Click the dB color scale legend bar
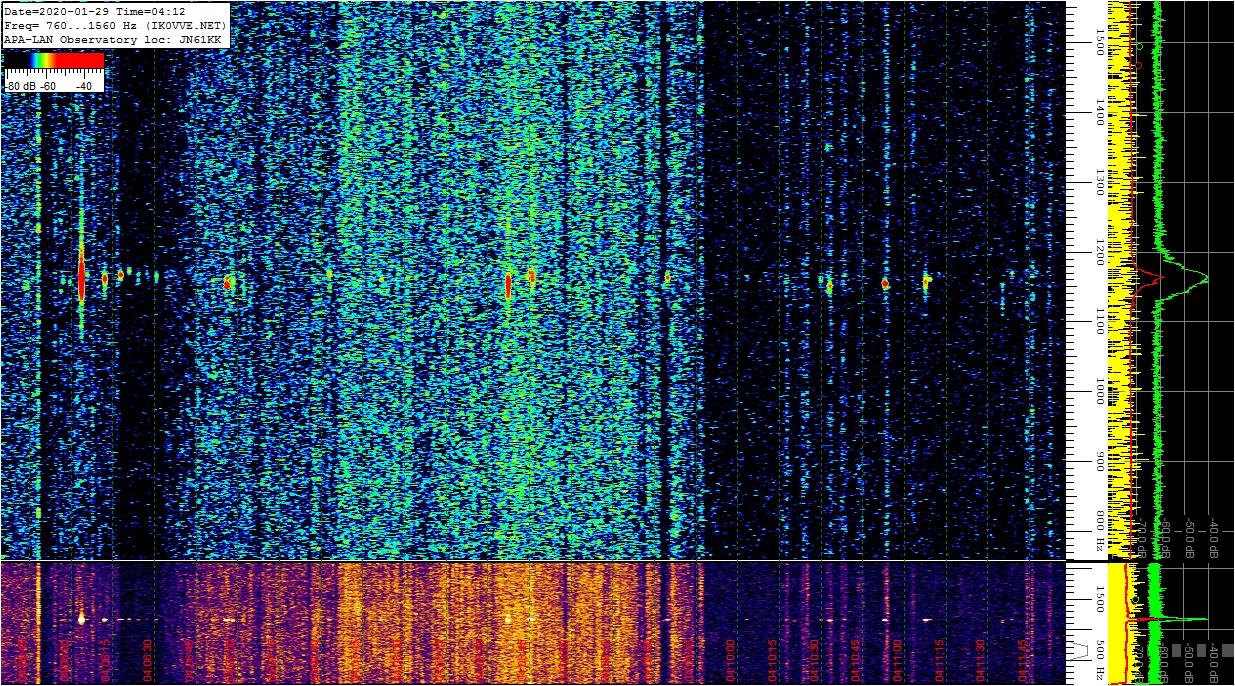Viewport: 1235px width, 686px height. pos(54,61)
